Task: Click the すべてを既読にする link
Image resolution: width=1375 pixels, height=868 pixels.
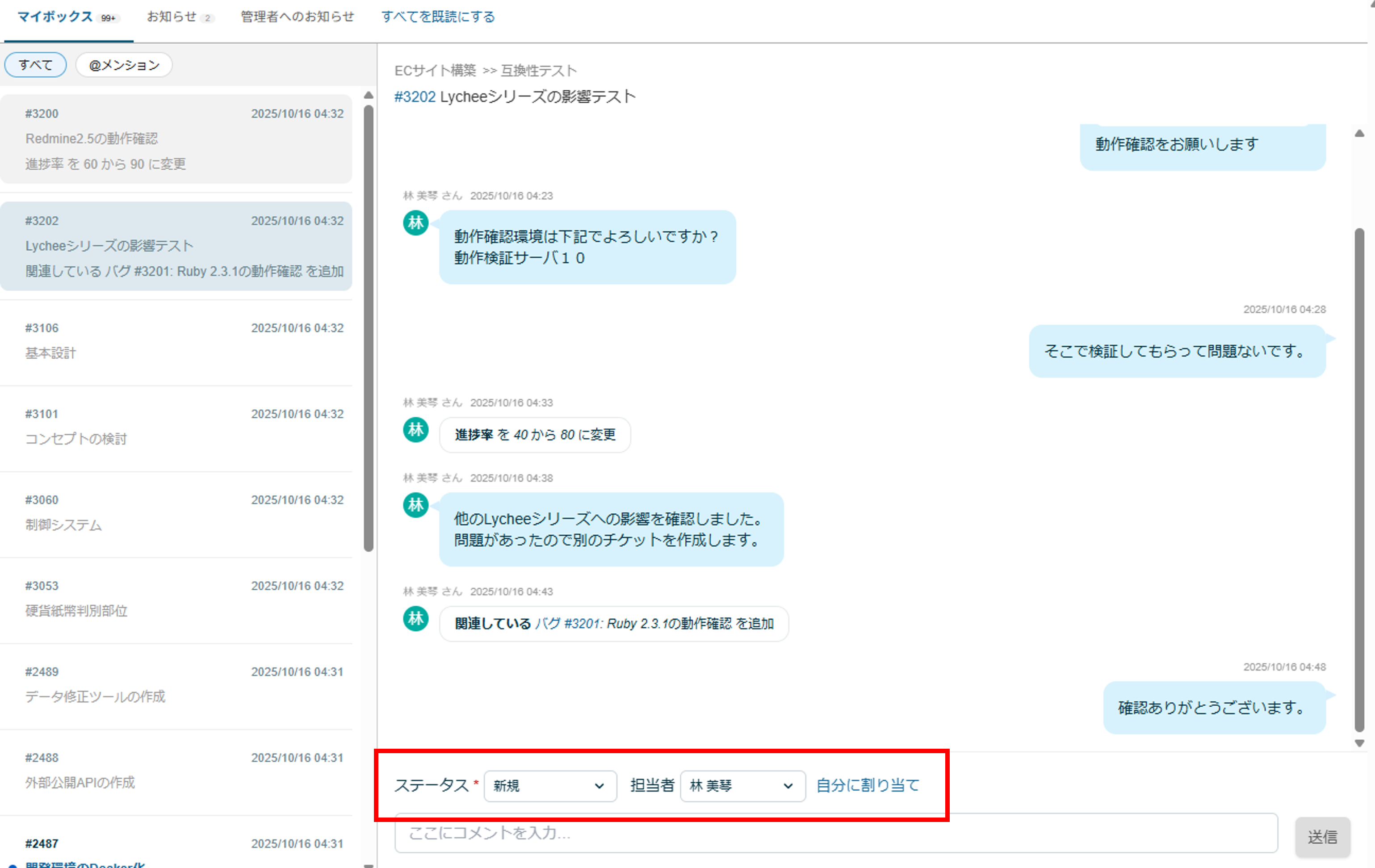Action: 438,17
